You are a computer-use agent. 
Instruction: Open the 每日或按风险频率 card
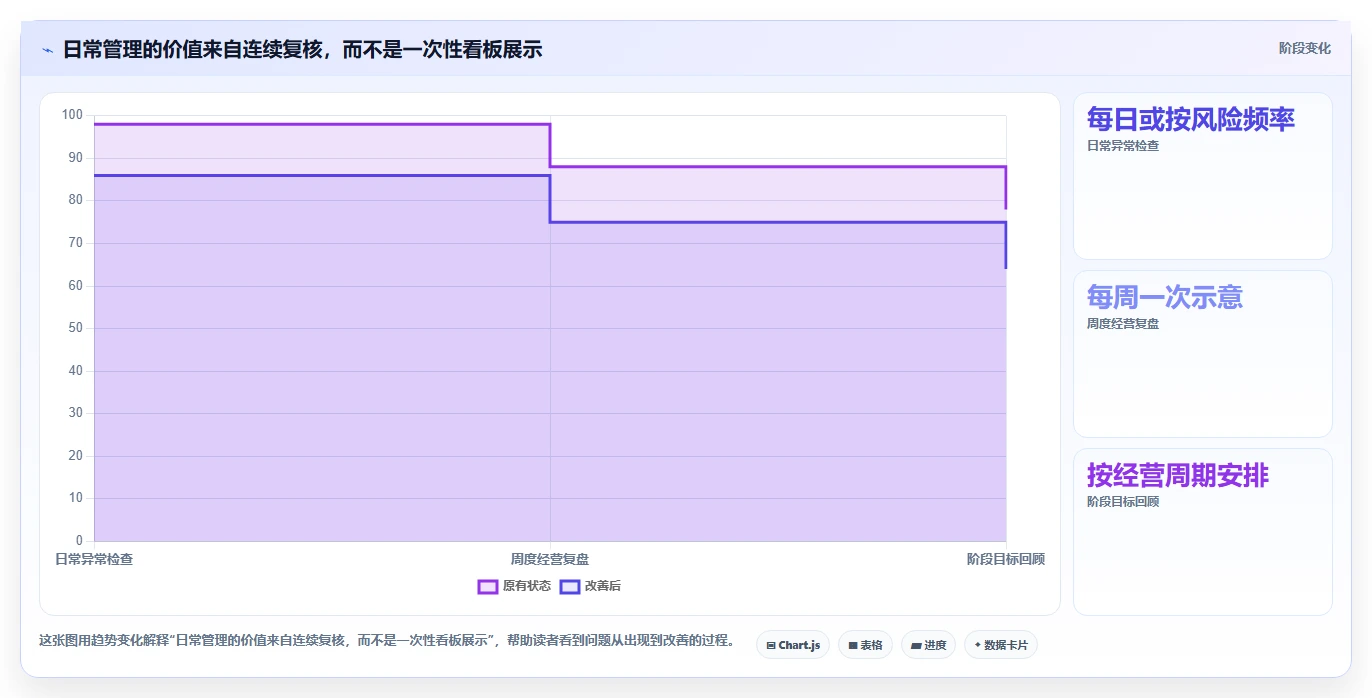(x=1203, y=176)
